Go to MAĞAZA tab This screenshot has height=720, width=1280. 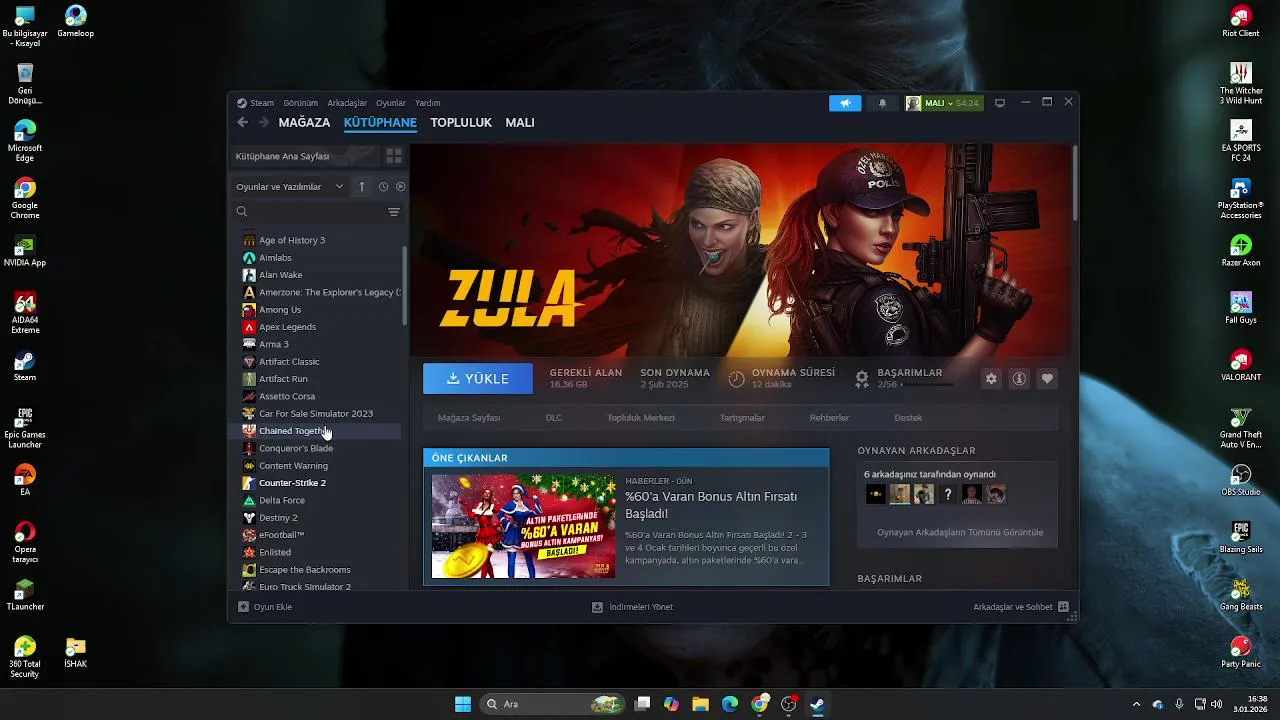point(304,122)
